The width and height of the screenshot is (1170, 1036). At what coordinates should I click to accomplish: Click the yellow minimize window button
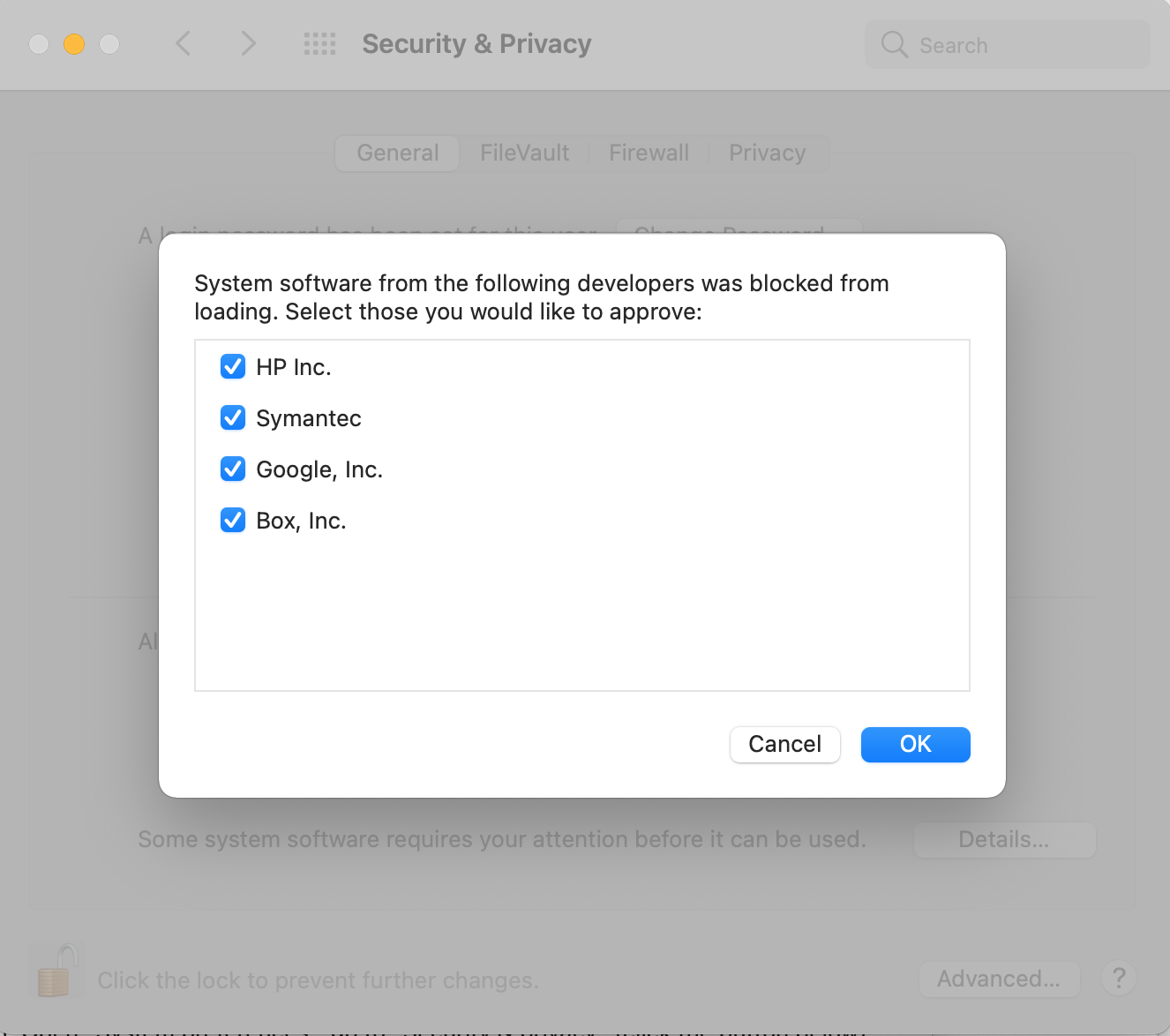(74, 43)
